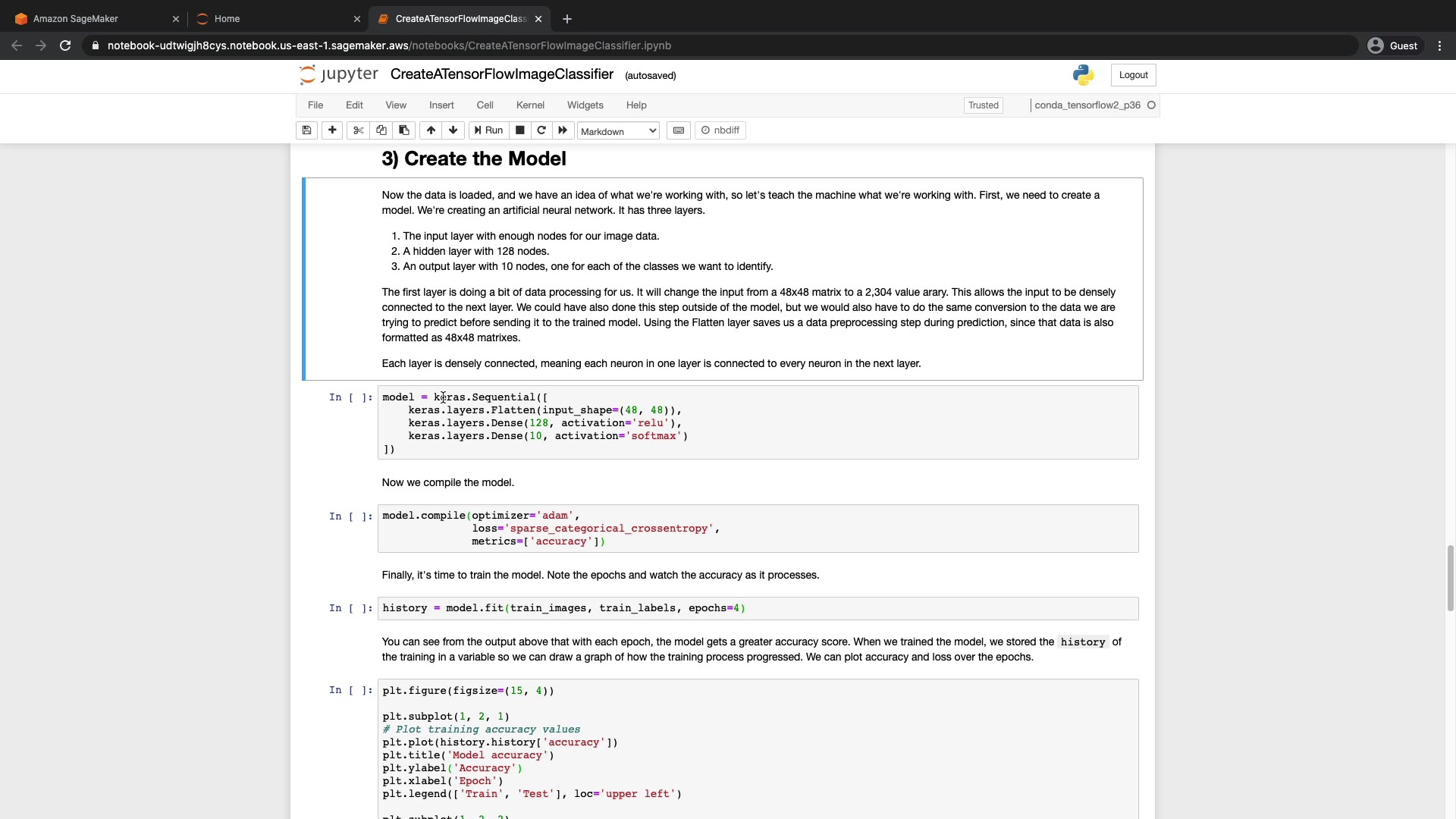This screenshot has width=1456, height=819.
Task: Open the cell type Markdown dropdown
Action: tap(618, 131)
